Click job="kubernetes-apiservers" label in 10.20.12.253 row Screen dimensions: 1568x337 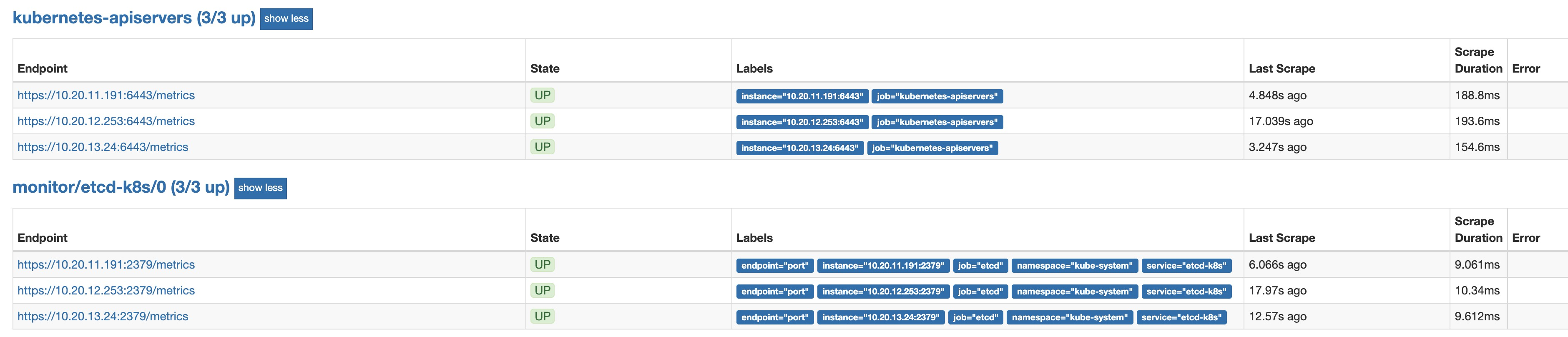point(937,122)
